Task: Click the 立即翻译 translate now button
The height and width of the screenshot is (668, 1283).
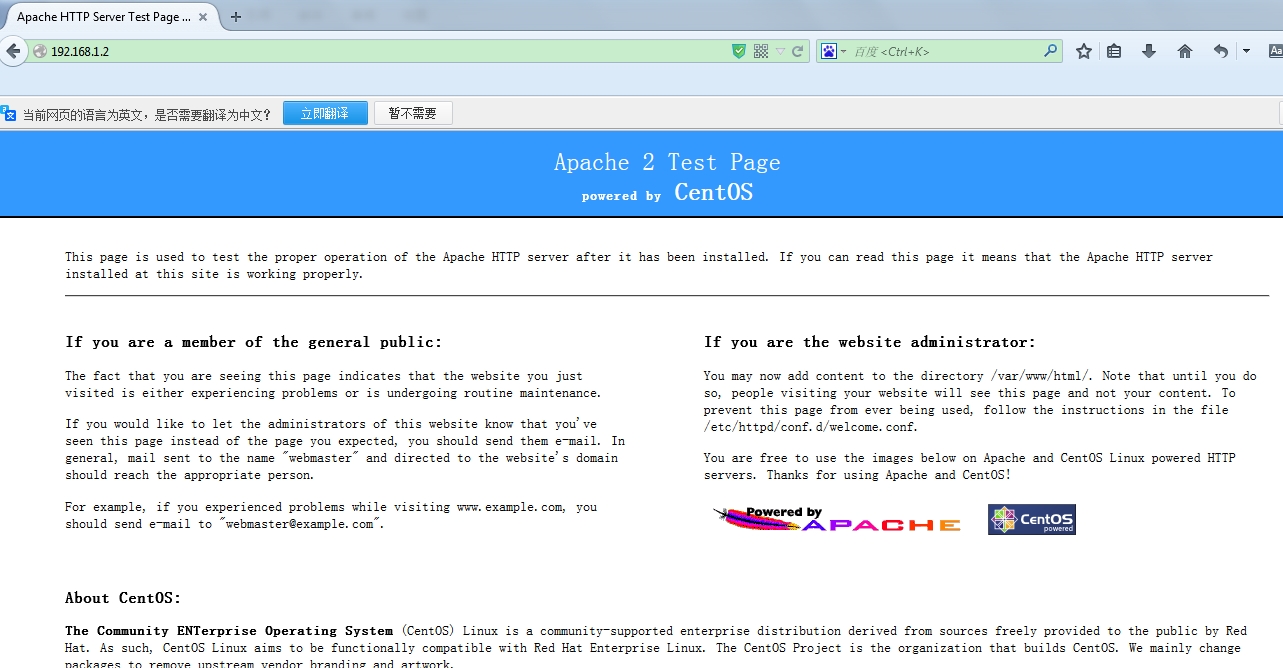Action: click(325, 113)
